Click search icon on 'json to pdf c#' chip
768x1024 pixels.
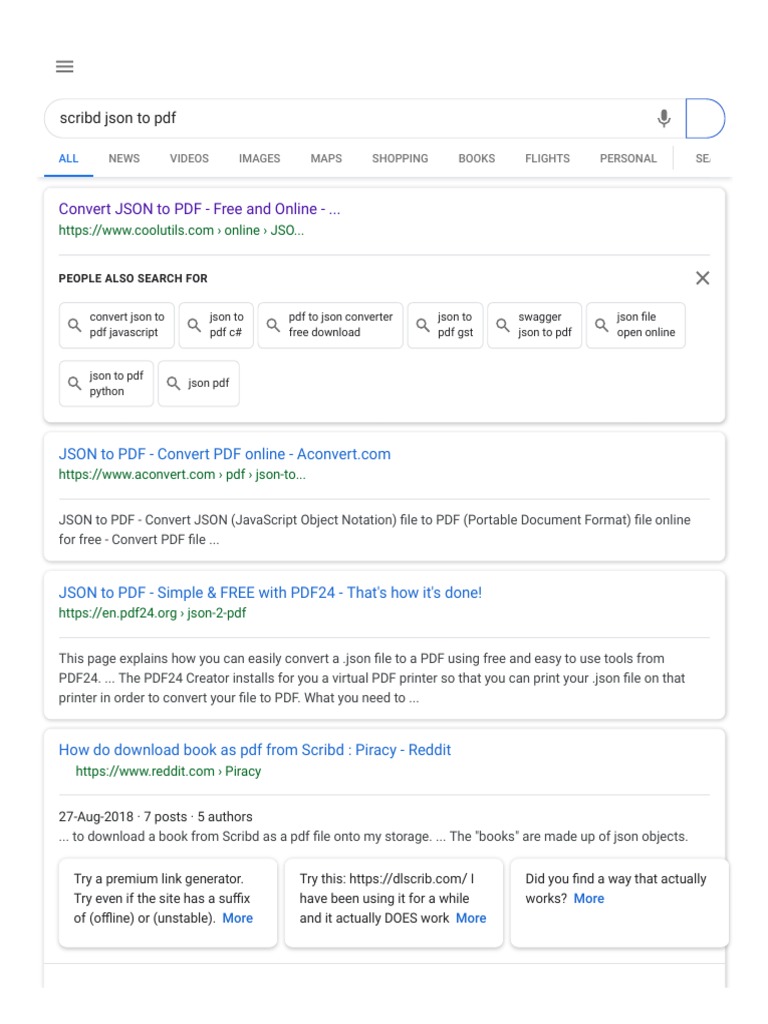click(195, 325)
